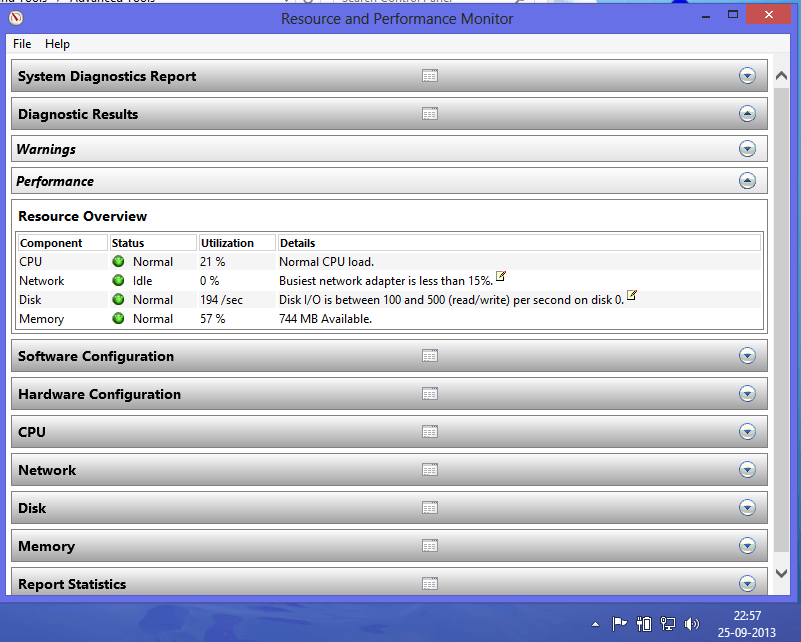This screenshot has width=801, height=642.
Task: Click scrollbar up arrow
Action: (x=781, y=76)
